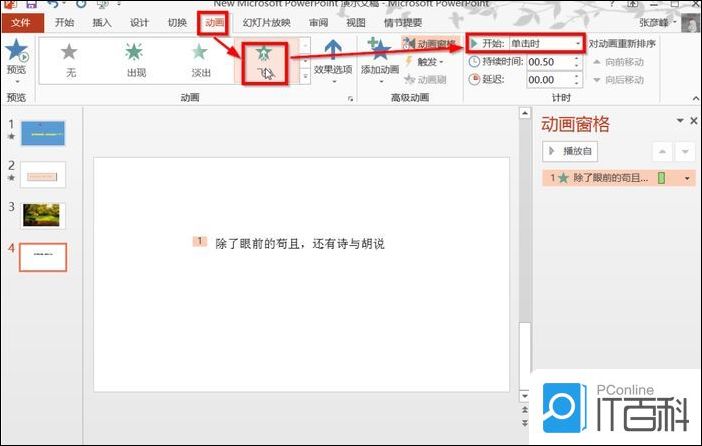Move animation down in the animation pane

(x=685, y=151)
